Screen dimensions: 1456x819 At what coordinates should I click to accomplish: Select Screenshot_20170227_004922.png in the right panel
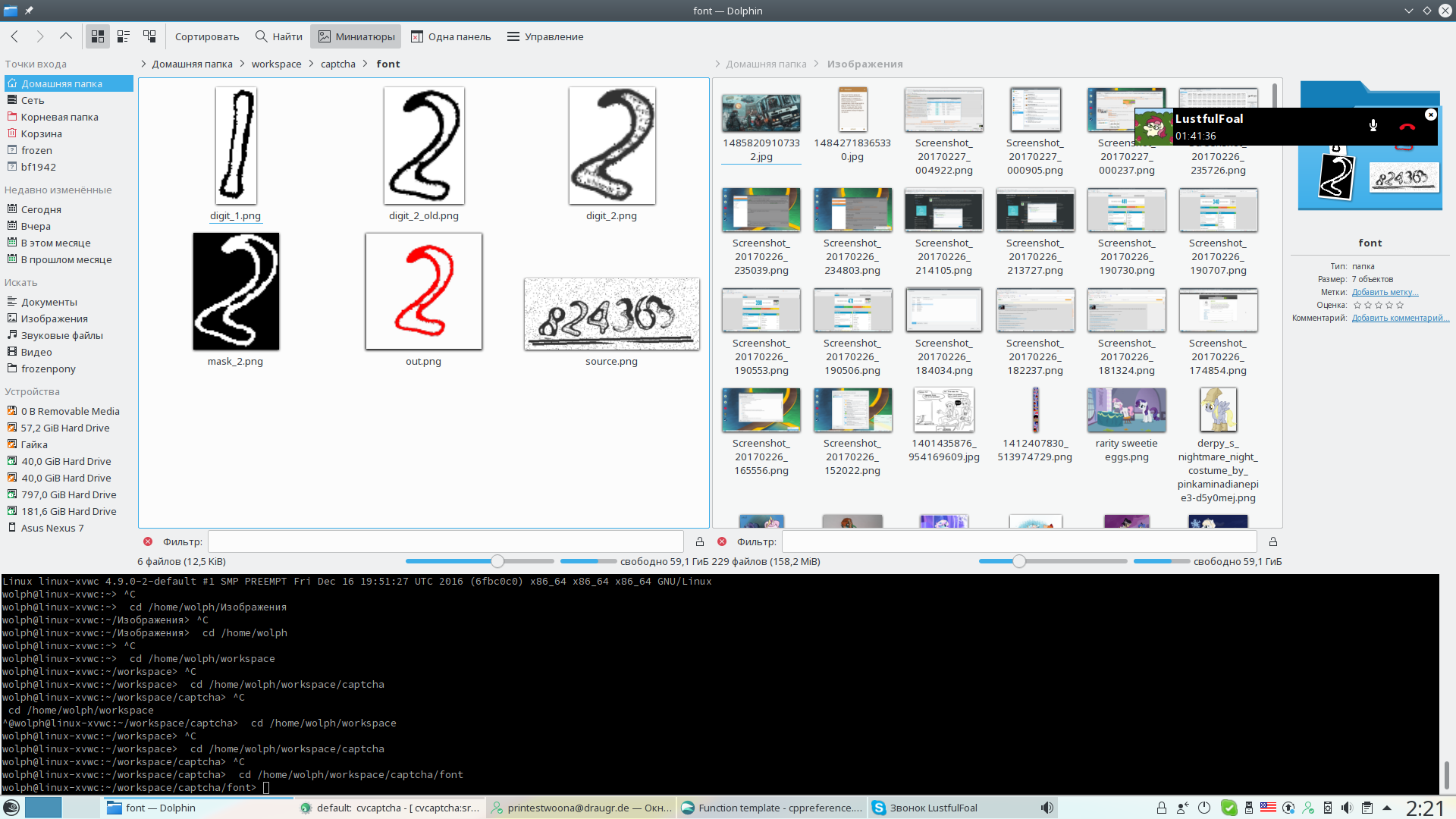click(944, 110)
